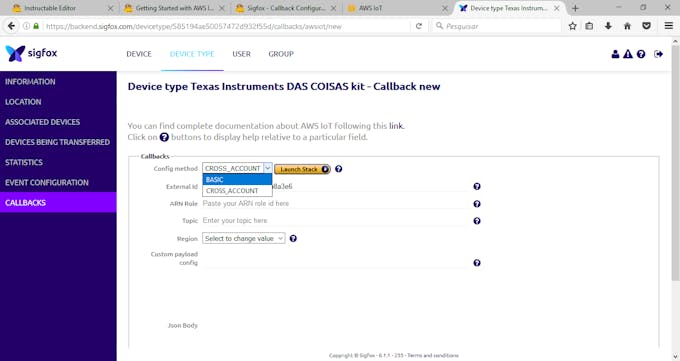
Task: Open the warning alerts triangle icon
Action: 628,54
